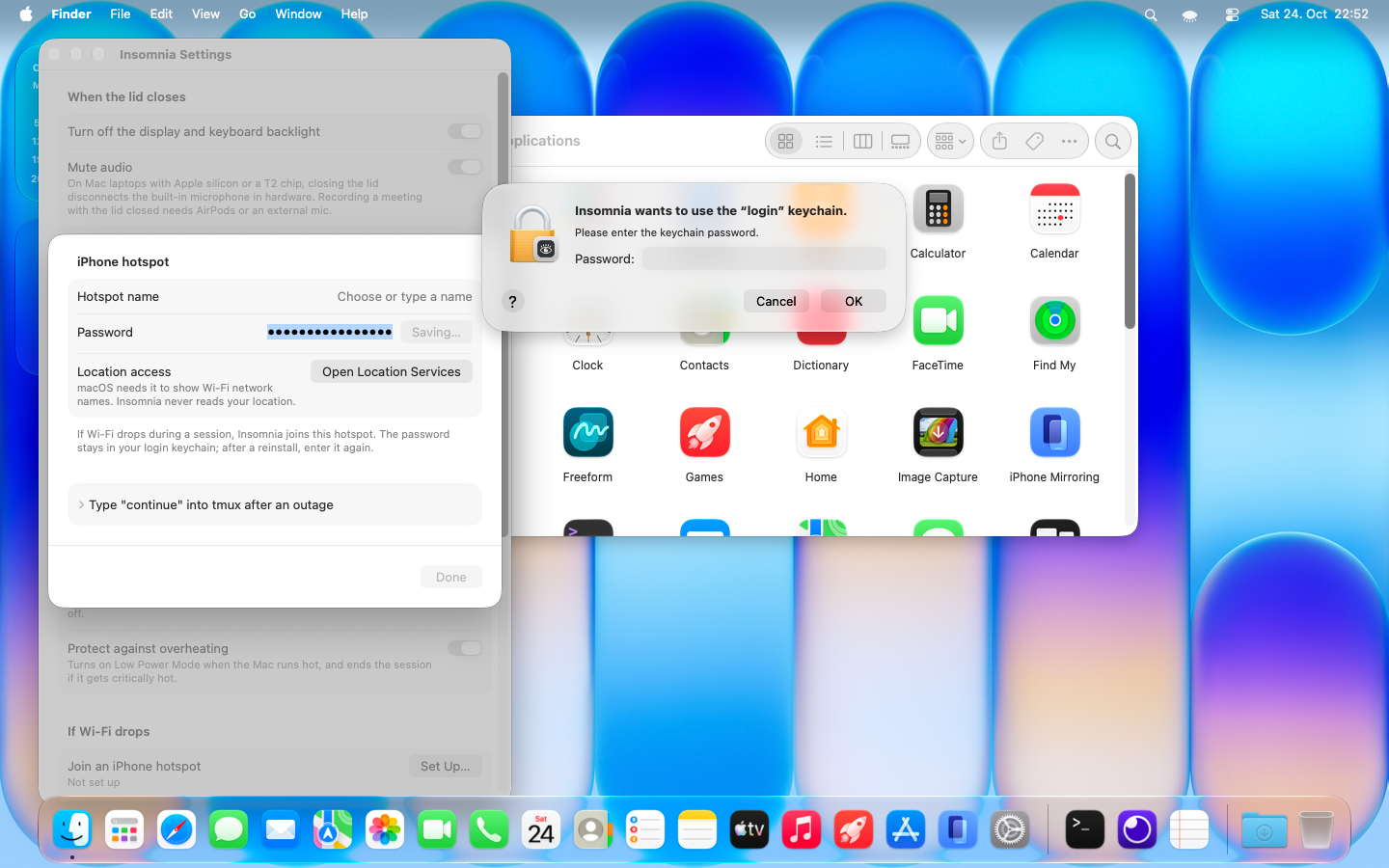The width and height of the screenshot is (1389, 868).
Task: Click Done in the iPhone hotspot sheet
Action: coord(451,577)
